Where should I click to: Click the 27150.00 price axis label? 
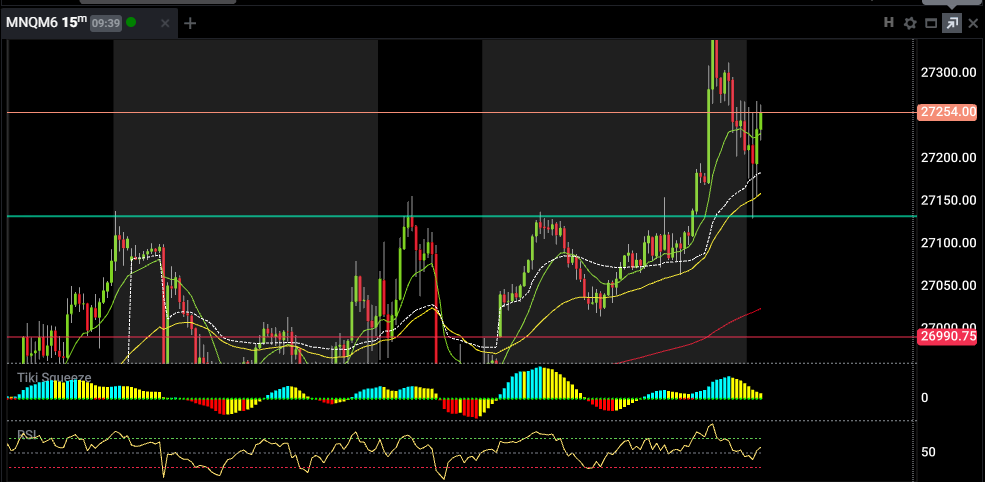(x=949, y=200)
